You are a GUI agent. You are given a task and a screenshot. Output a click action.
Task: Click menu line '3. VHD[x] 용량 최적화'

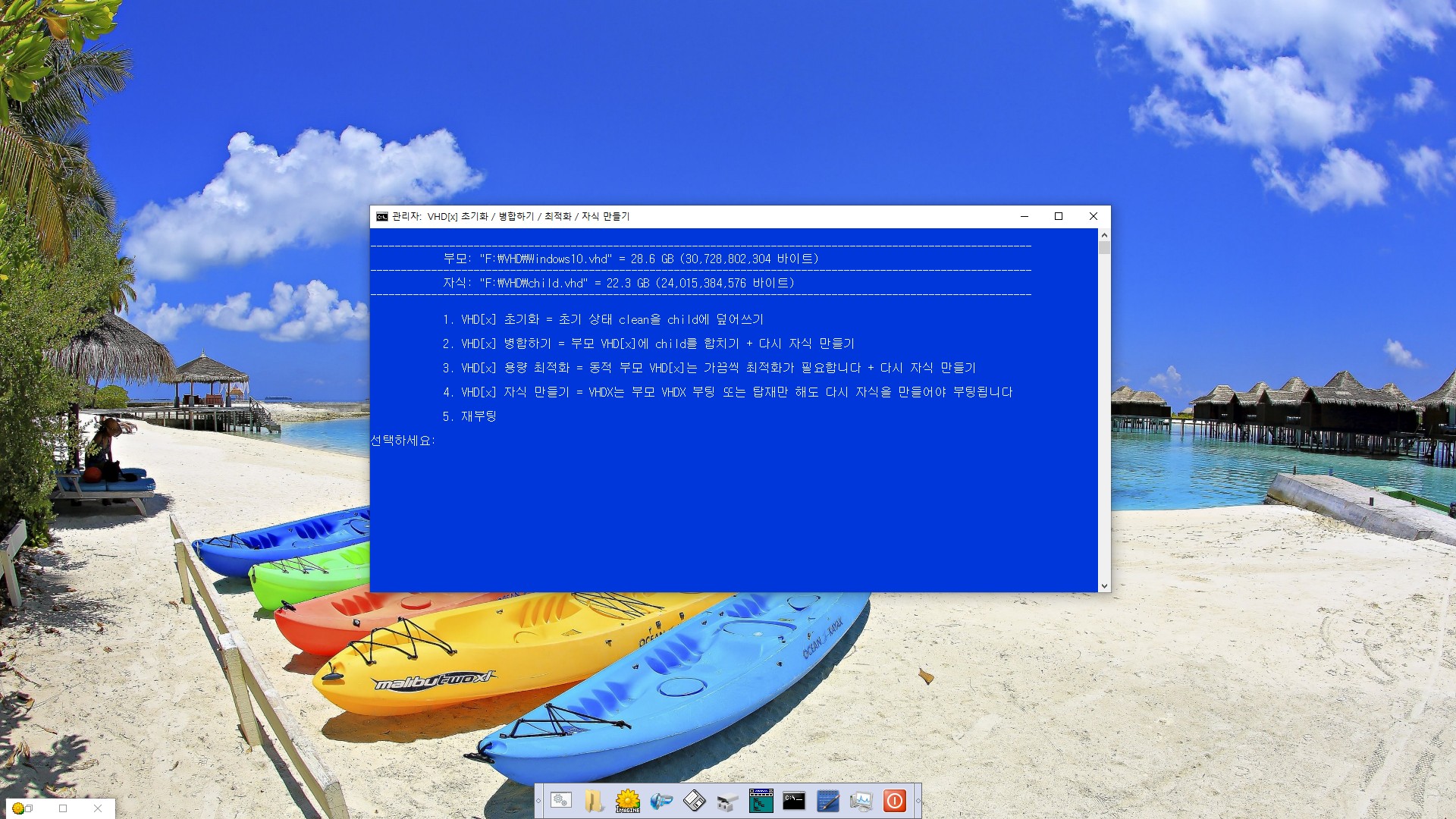pyautogui.click(x=709, y=368)
